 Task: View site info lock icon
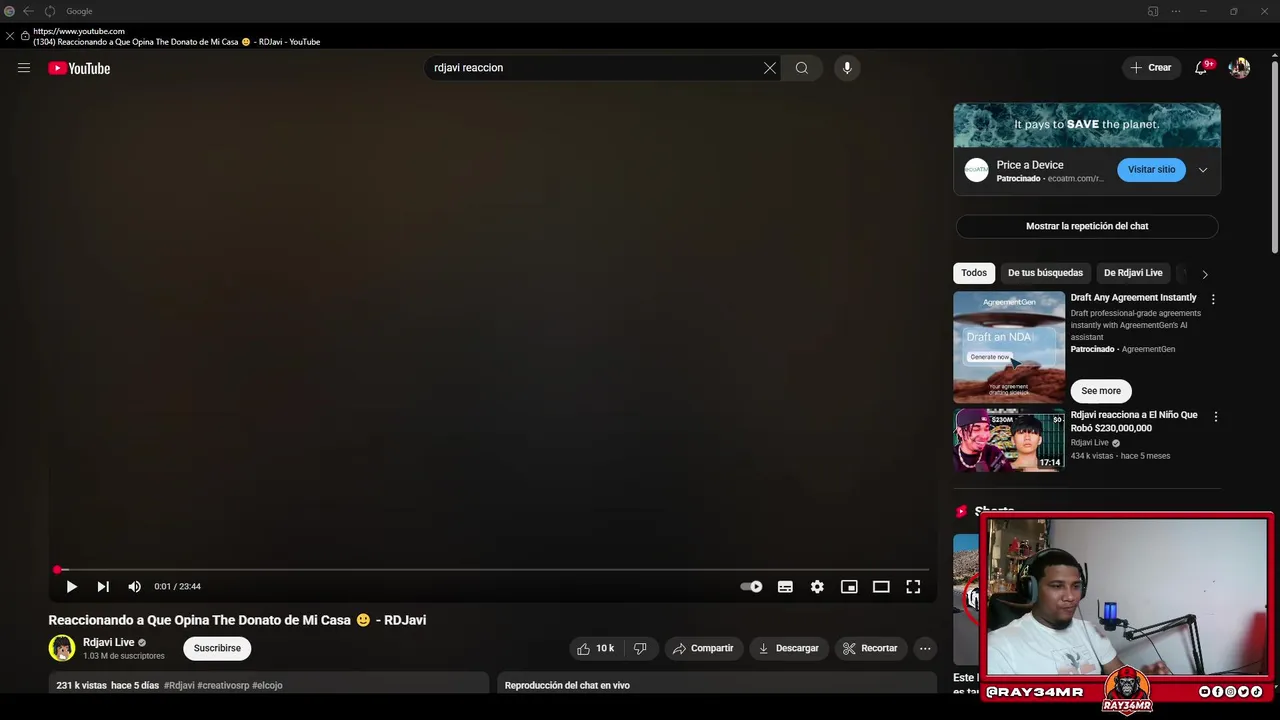pos(25,36)
